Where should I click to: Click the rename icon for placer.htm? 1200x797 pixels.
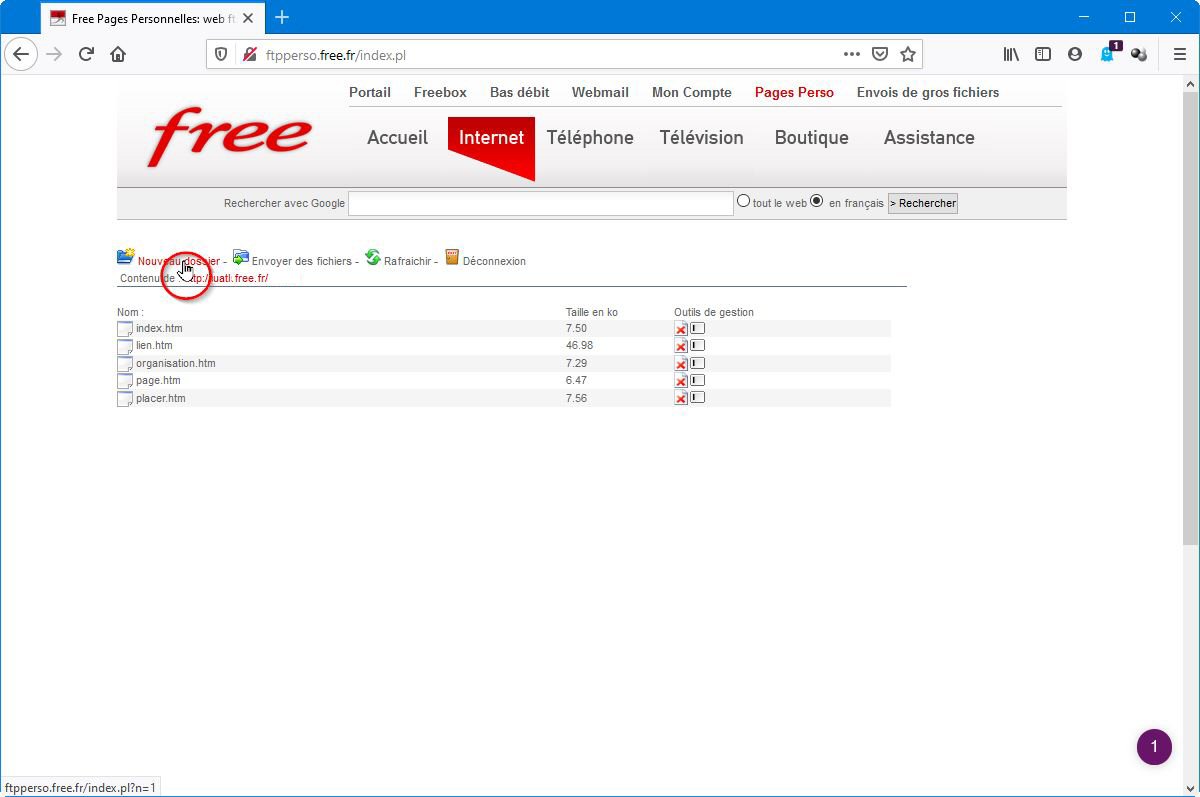[698, 397]
